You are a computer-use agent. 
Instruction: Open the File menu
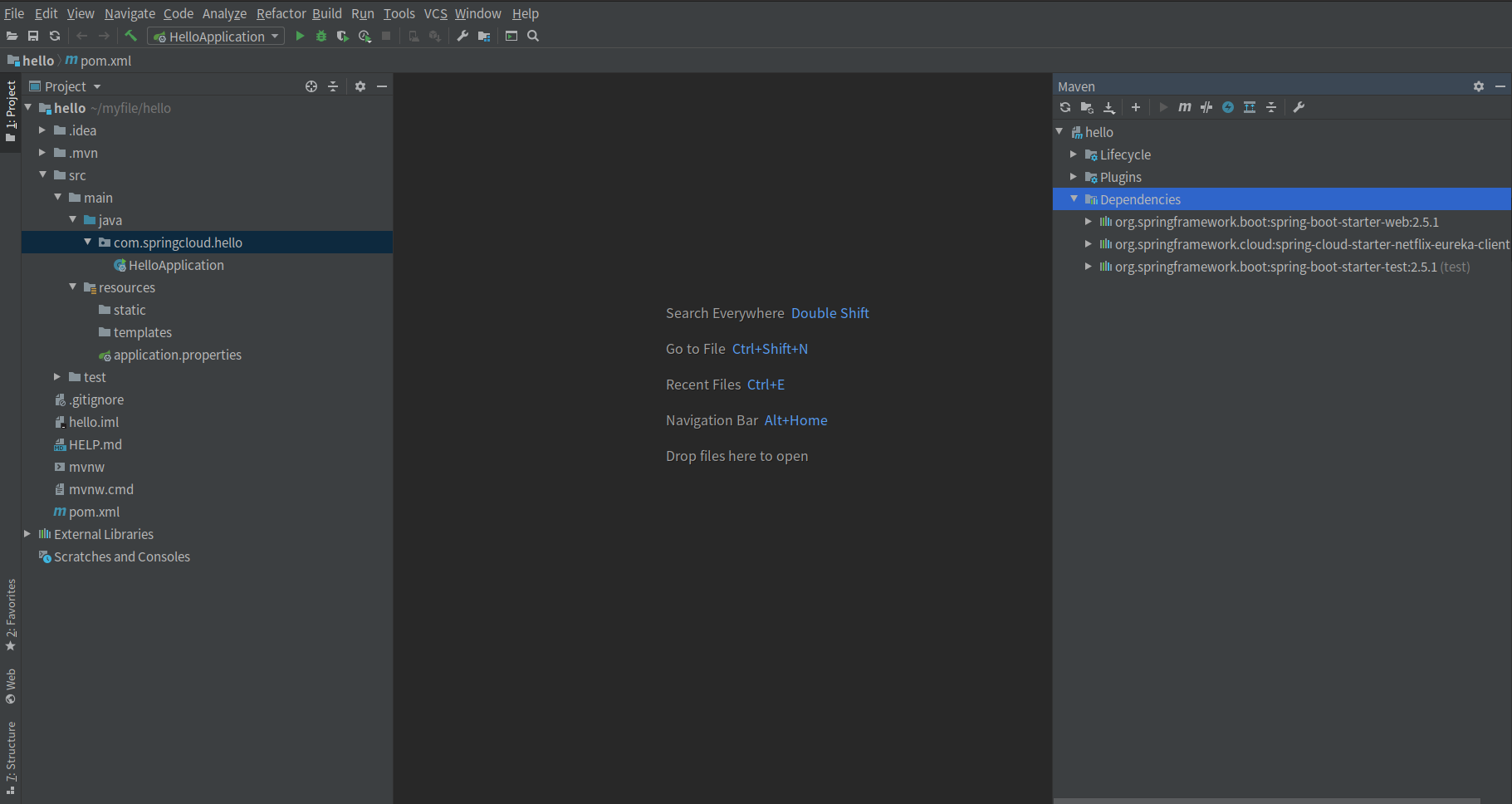click(x=14, y=13)
